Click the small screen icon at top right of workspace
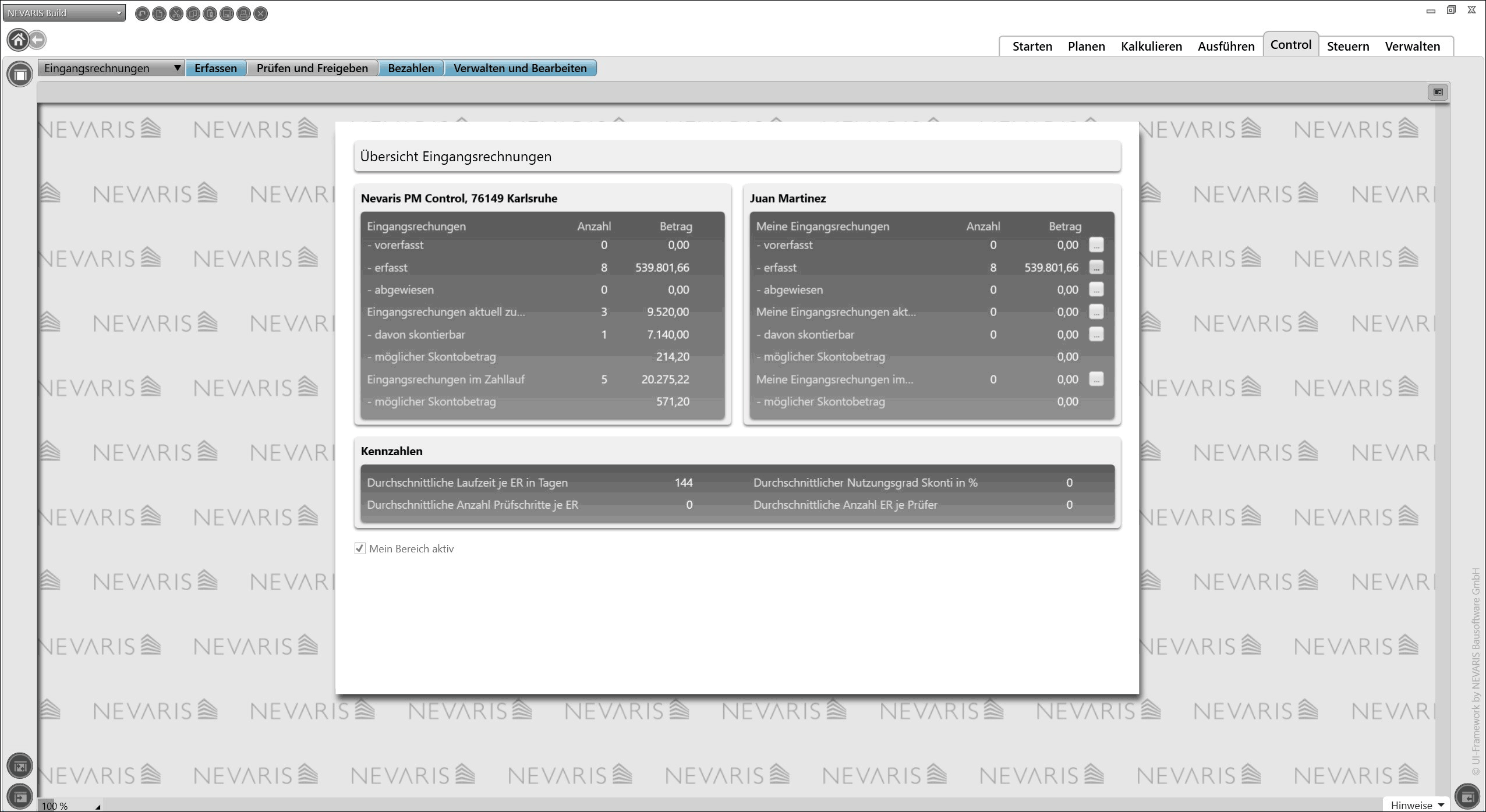 [1438, 92]
